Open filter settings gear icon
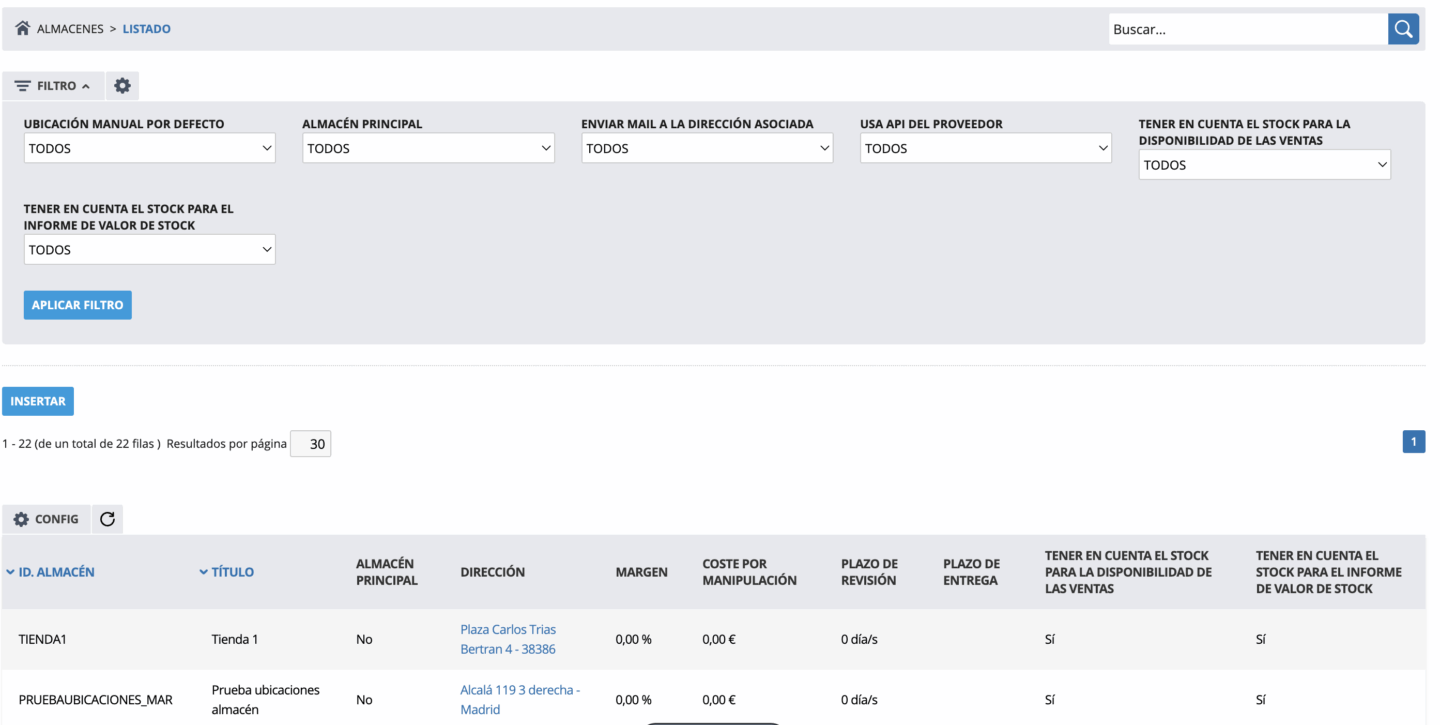The height and width of the screenshot is (725, 1440). pos(122,86)
